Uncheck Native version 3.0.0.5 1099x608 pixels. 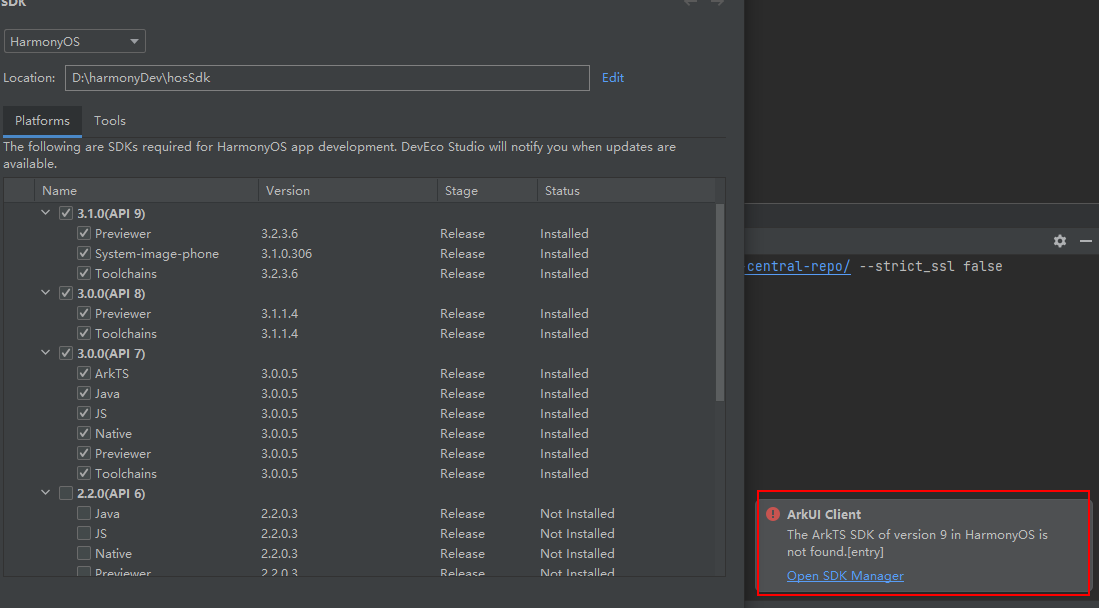84,433
